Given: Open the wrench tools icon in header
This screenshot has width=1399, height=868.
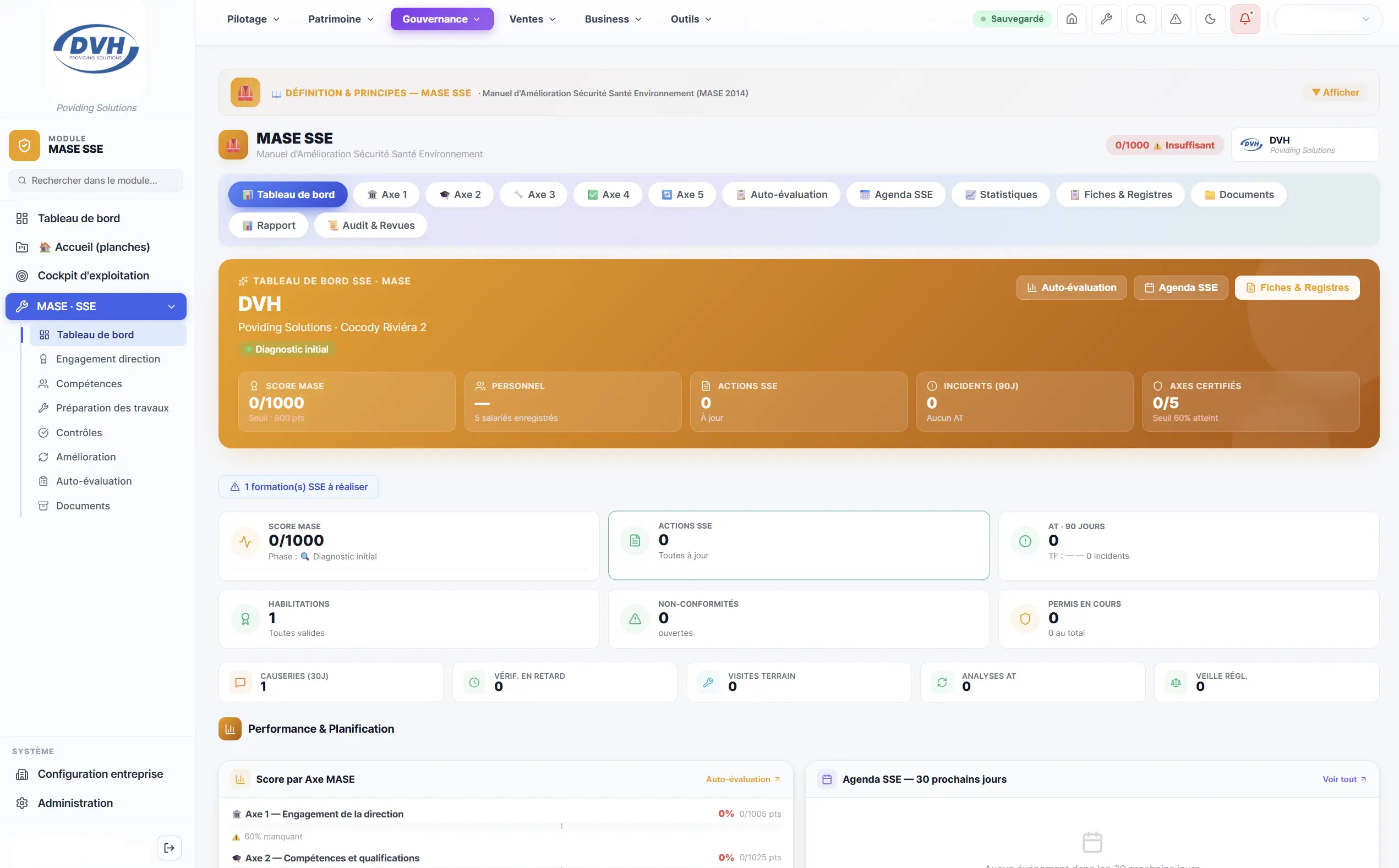Looking at the screenshot, I should [x=1106, y=19].
